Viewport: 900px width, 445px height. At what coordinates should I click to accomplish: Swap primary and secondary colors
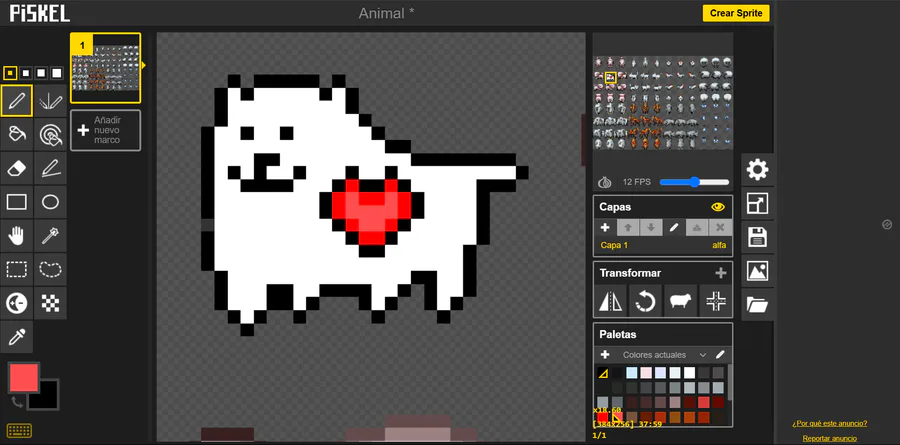[x=17, y=403]
